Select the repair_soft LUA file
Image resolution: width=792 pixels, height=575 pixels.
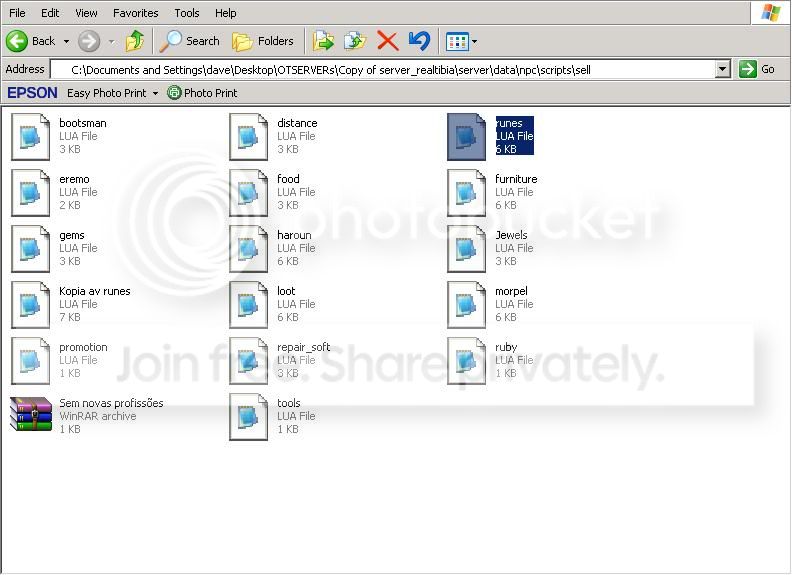(280, 360)
